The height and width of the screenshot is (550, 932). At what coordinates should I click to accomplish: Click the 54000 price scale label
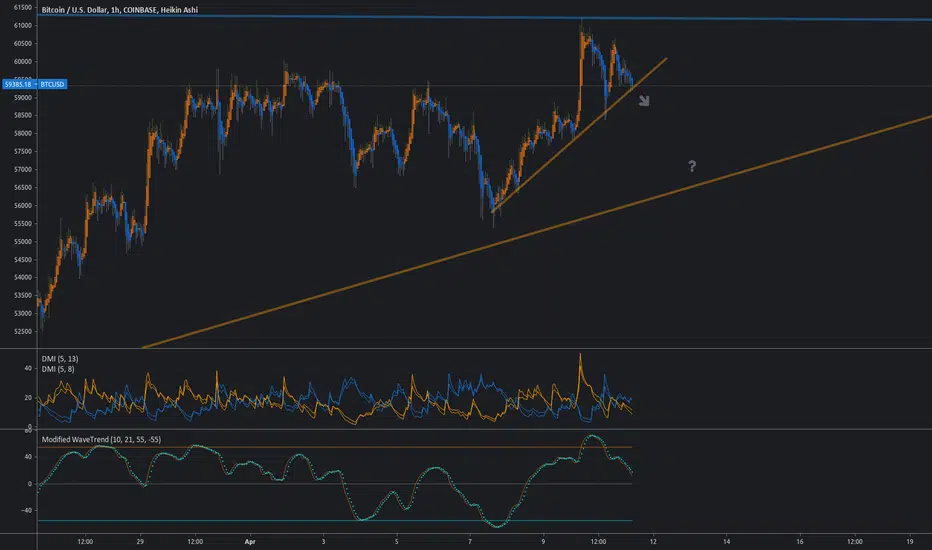click(x=23, y=278)
